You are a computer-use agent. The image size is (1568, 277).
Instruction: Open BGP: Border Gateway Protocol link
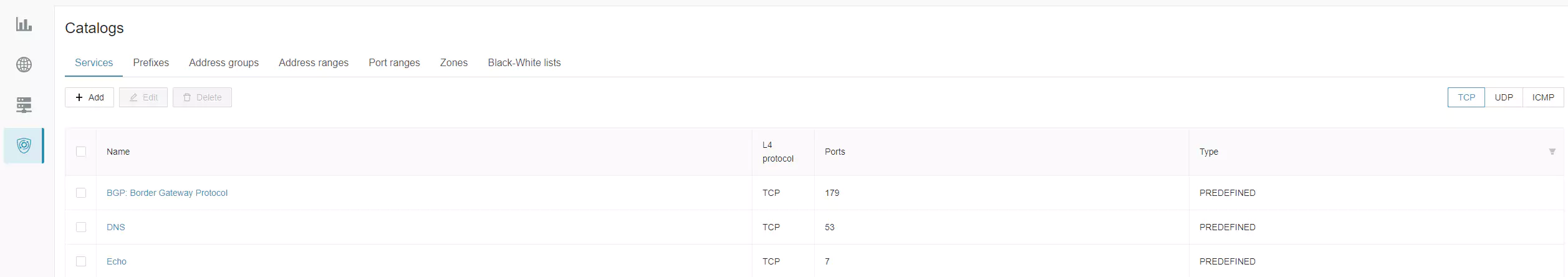pyautogui.click(x=167, y=193)
